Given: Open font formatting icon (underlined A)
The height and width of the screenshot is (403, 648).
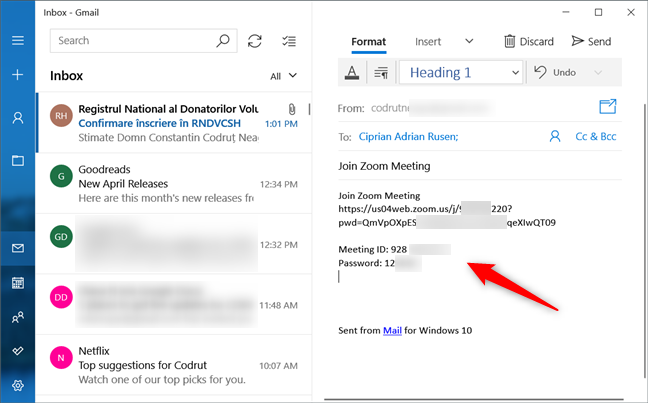Looking at the screenshot, I should 352,73.
